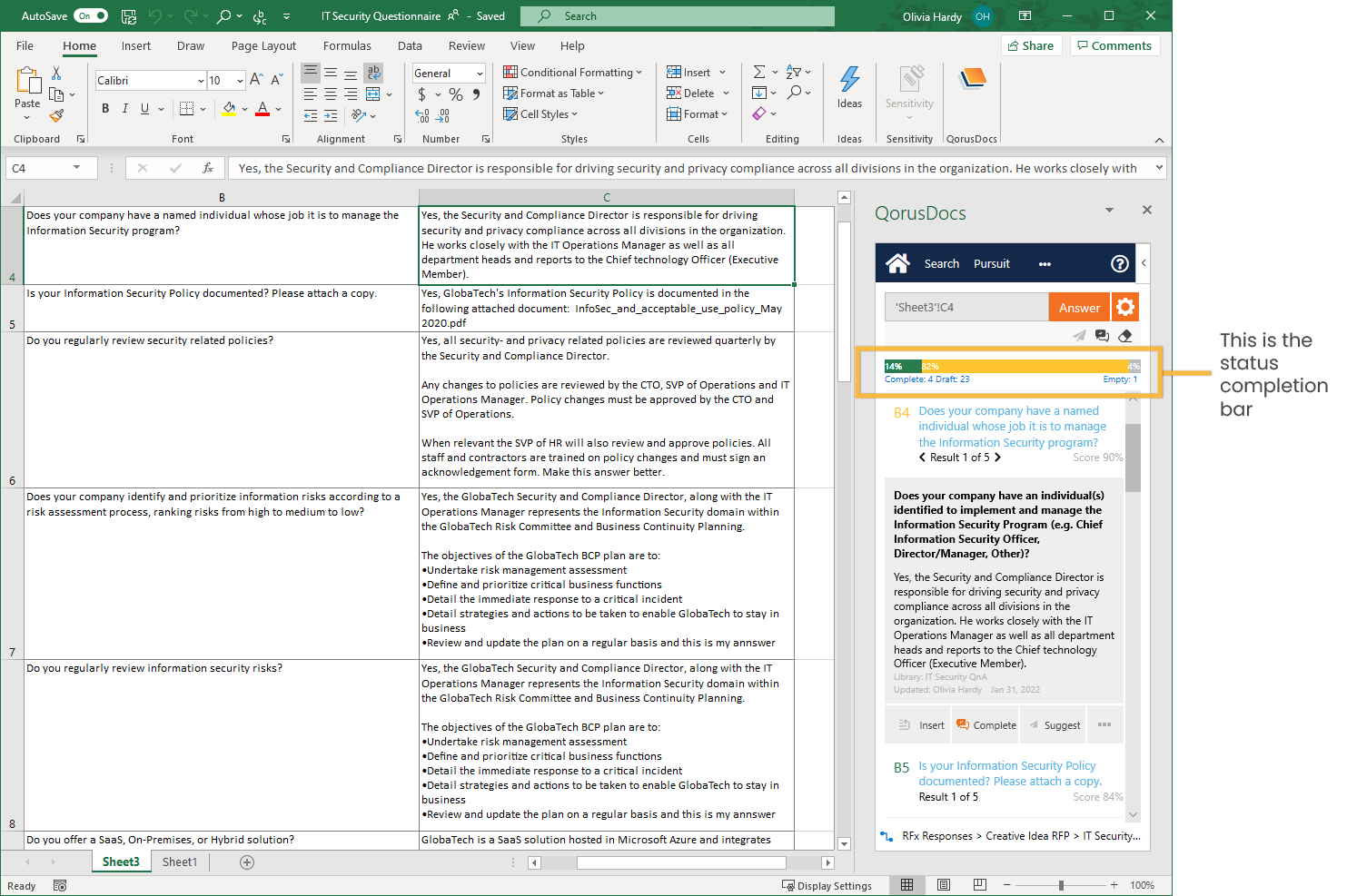Viewport: 1347px width, 896px height.
Task: Click the QorusDocs home icon
Action: [897, 263]
